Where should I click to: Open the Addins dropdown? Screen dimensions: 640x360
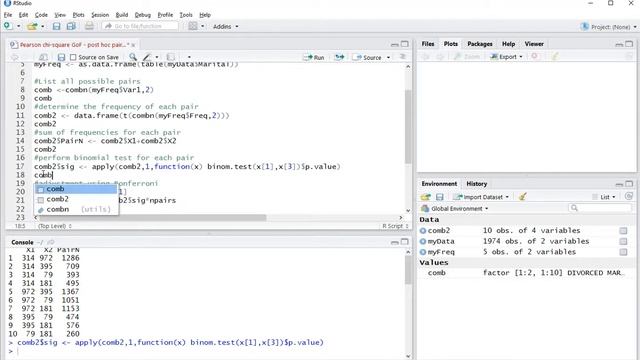point(225,27)
